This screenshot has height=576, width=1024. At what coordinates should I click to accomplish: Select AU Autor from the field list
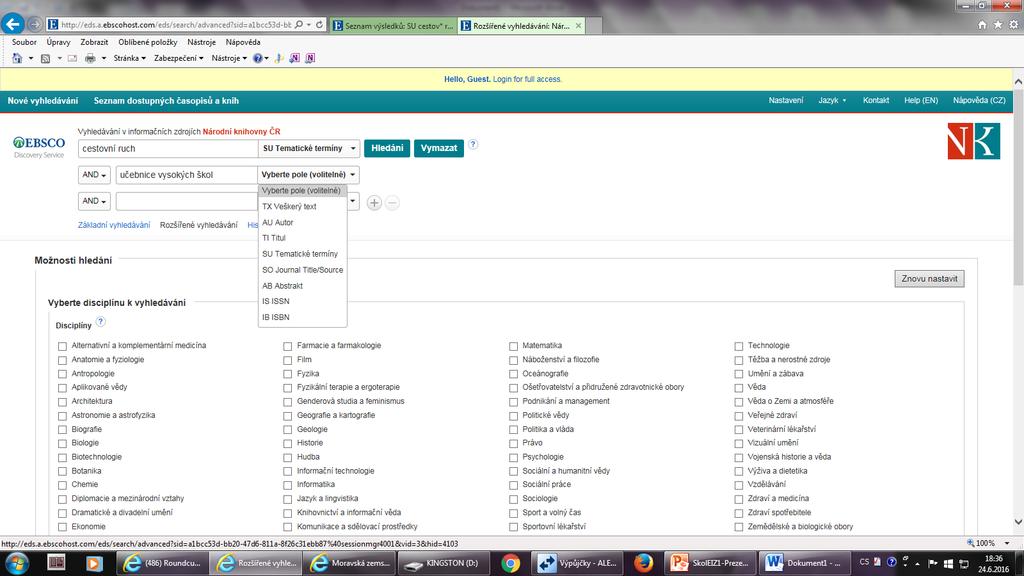302,223
